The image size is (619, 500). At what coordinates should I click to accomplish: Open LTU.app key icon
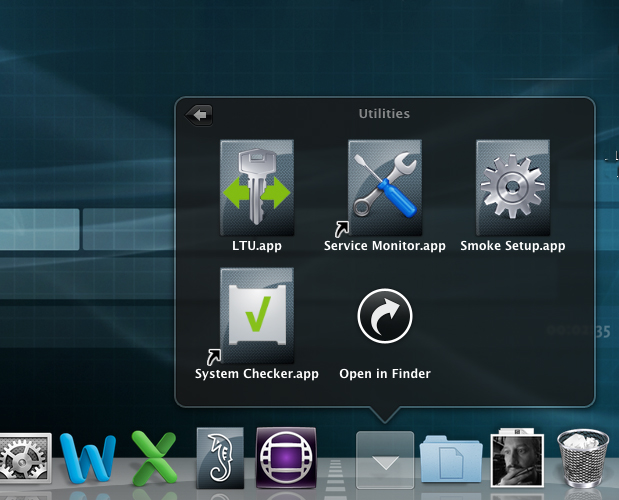pos(257,187)
